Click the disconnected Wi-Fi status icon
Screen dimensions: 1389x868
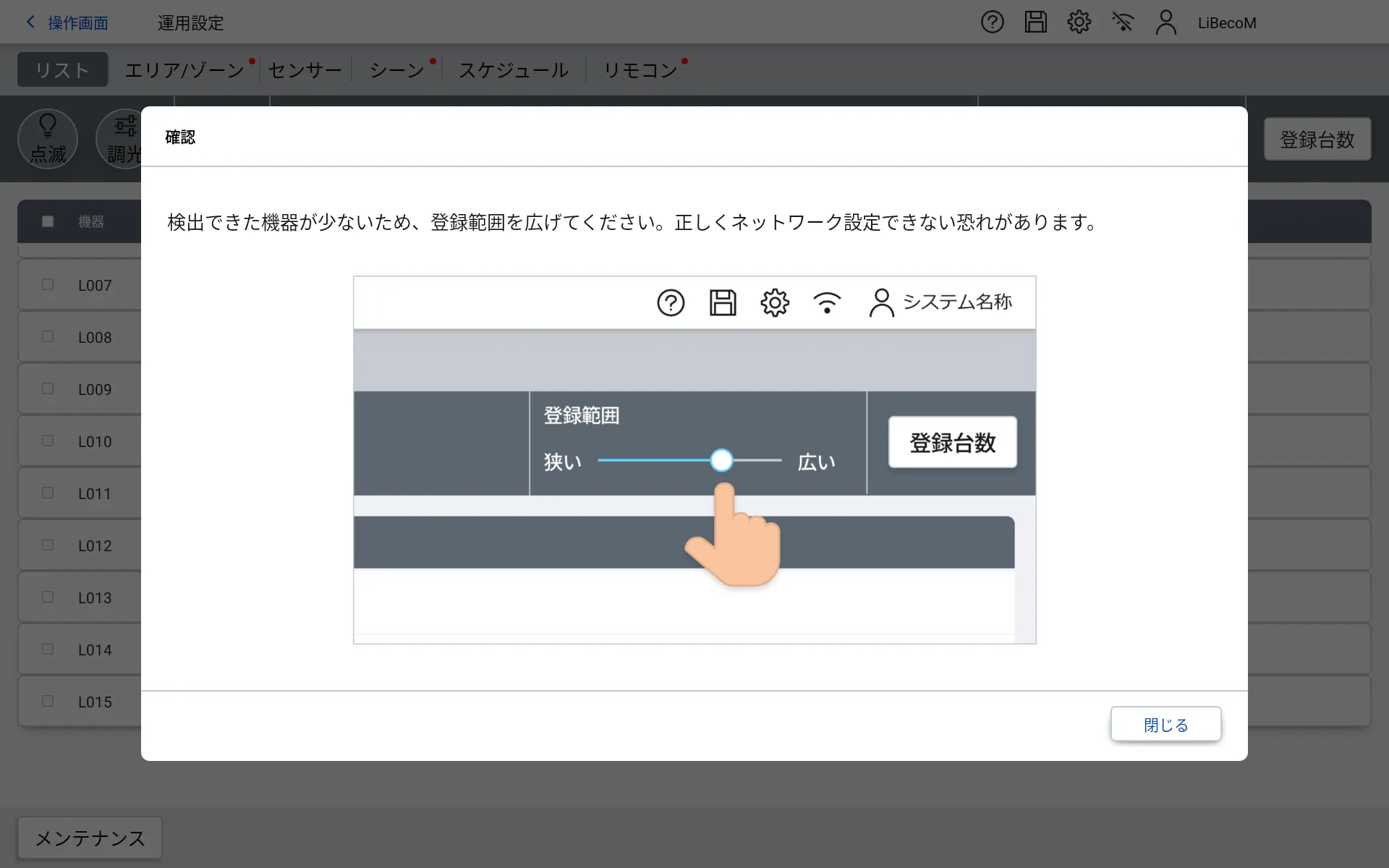click(1122, 22)
